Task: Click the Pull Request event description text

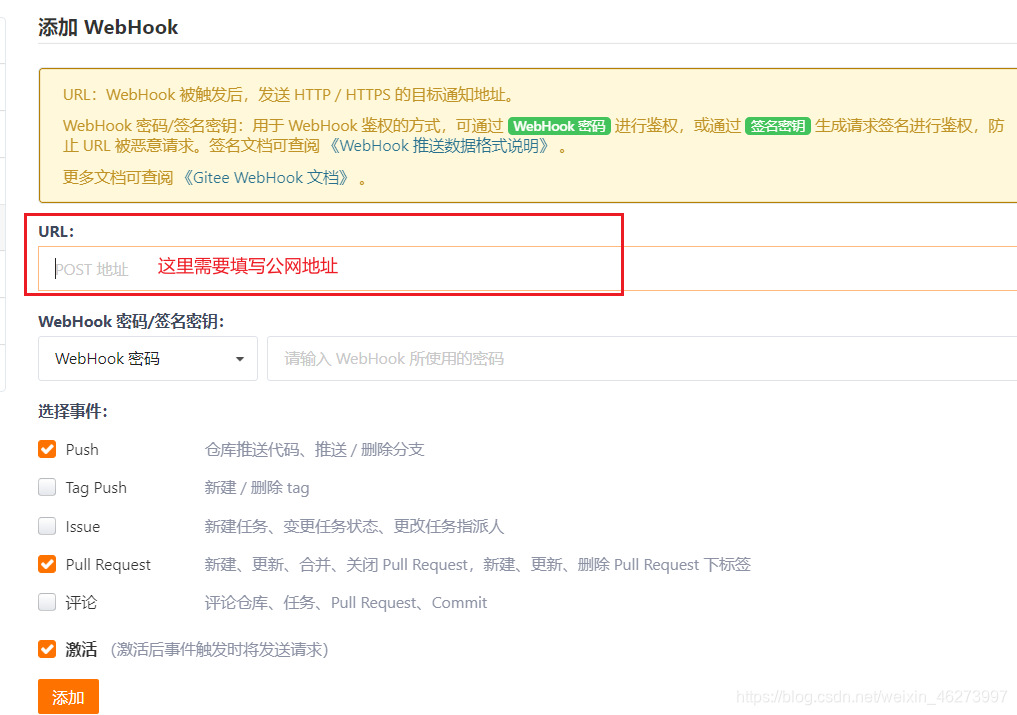Action: click(477, 564)
